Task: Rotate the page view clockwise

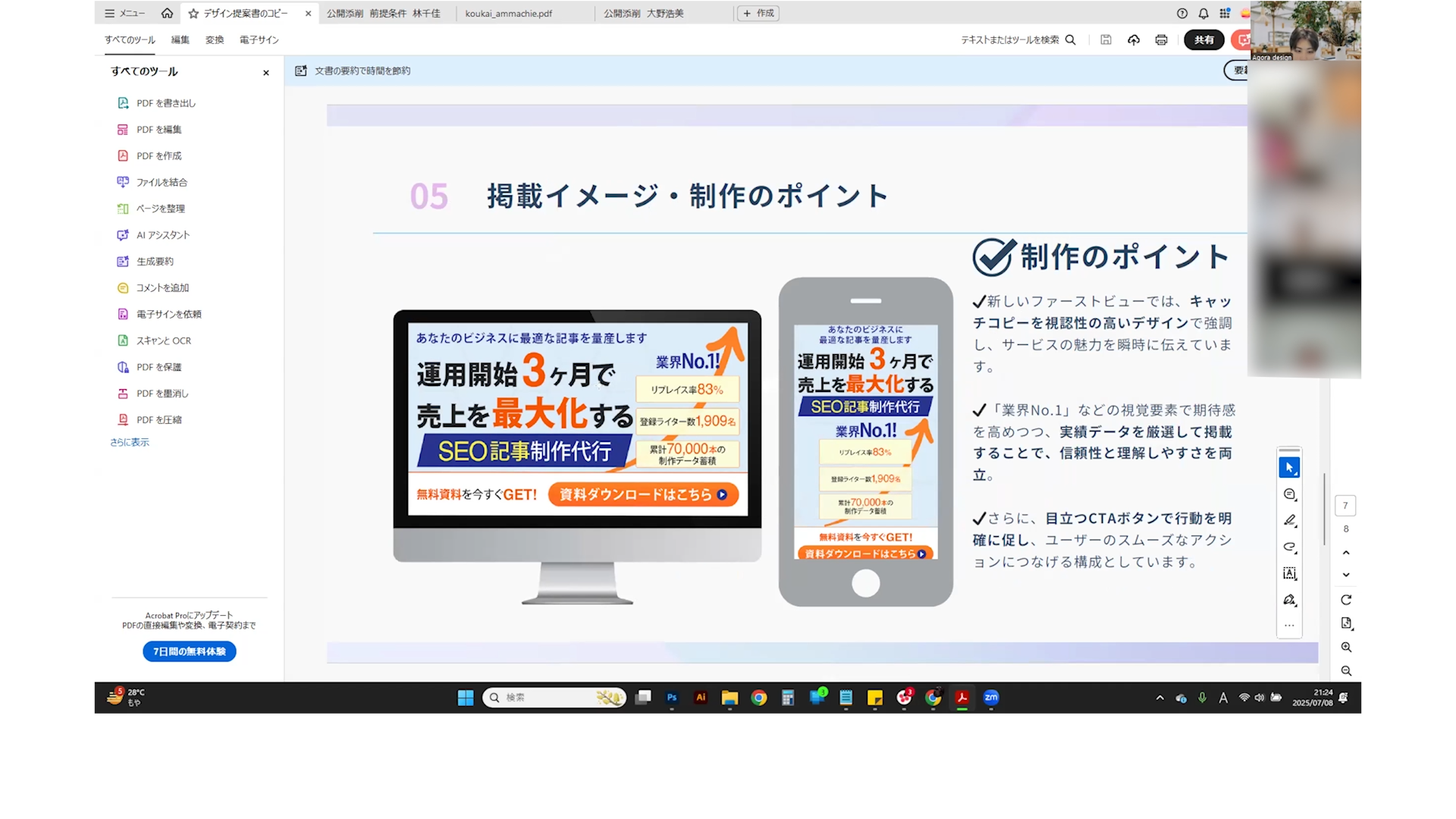Action: (x=1346, y=600)
